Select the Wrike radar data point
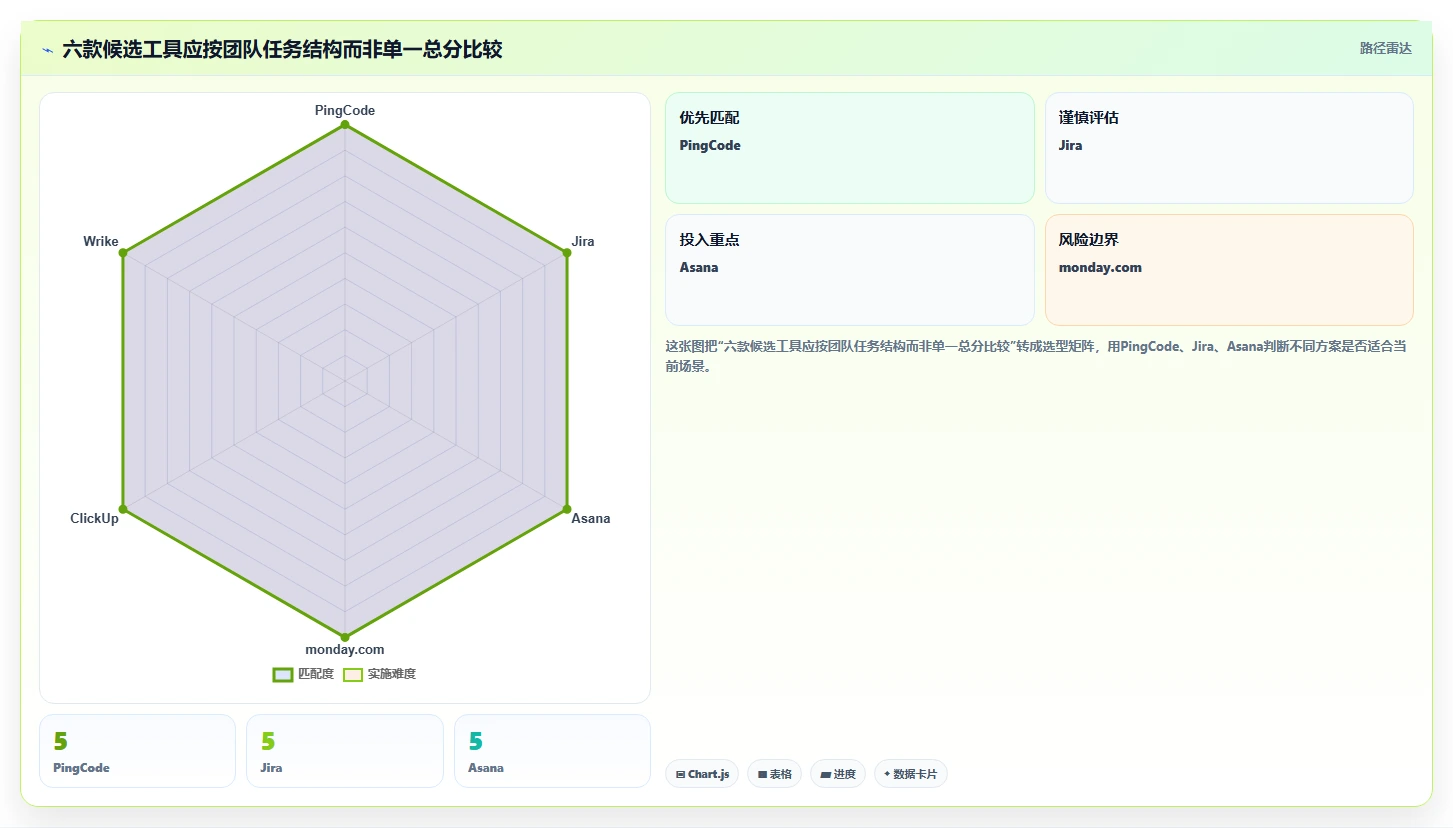Viewport: 1453px width, 828px height. (x=123, y=253)
